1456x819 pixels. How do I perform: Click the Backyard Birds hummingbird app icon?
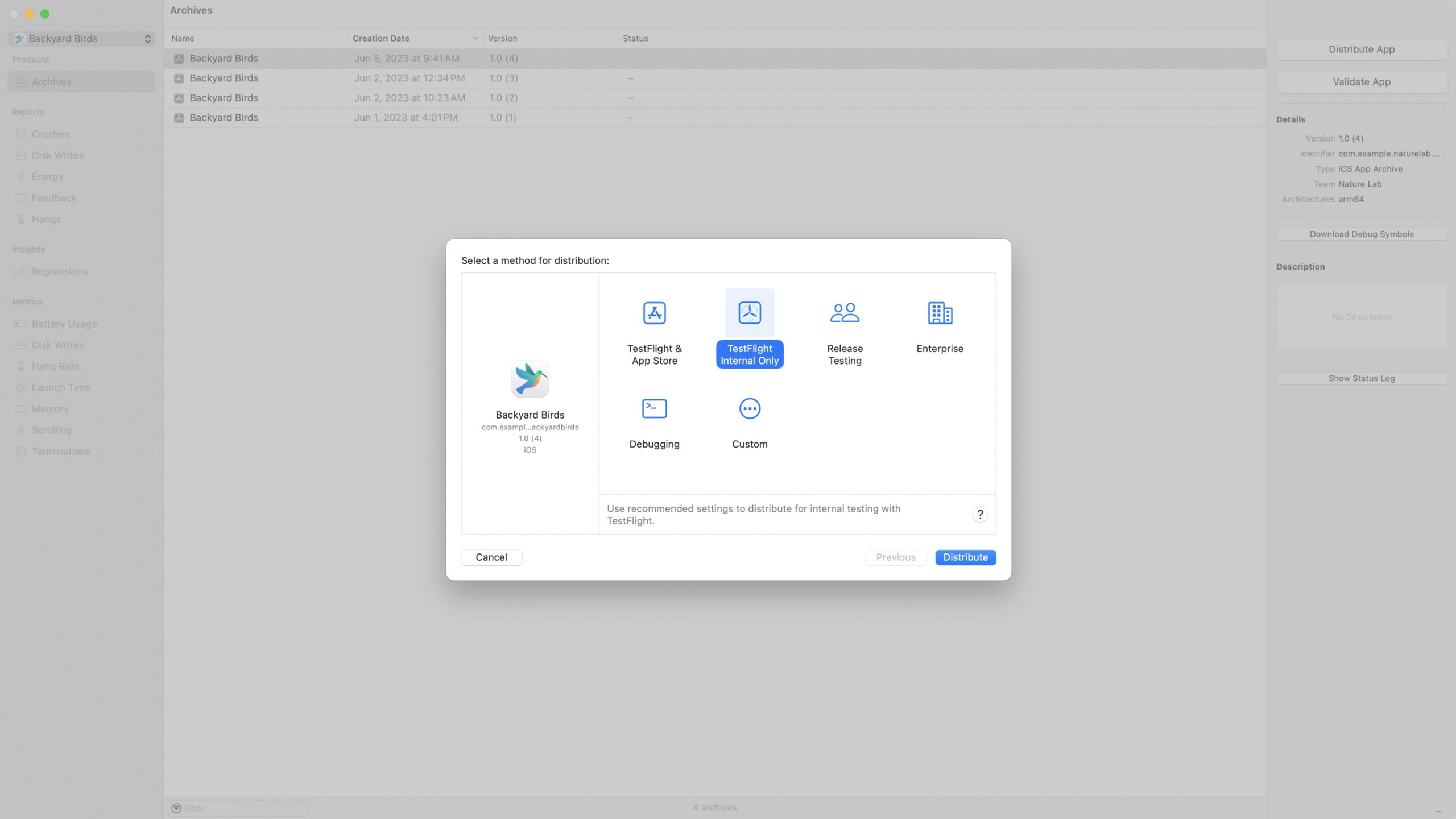(x=530, y=379)
